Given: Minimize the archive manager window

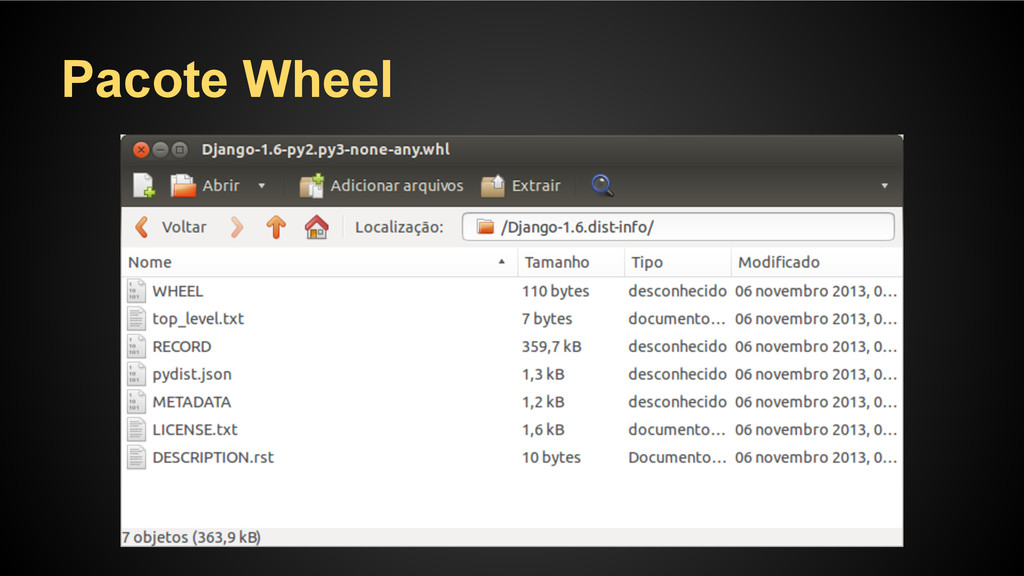Looking at the screenshot, I should 160,150.
